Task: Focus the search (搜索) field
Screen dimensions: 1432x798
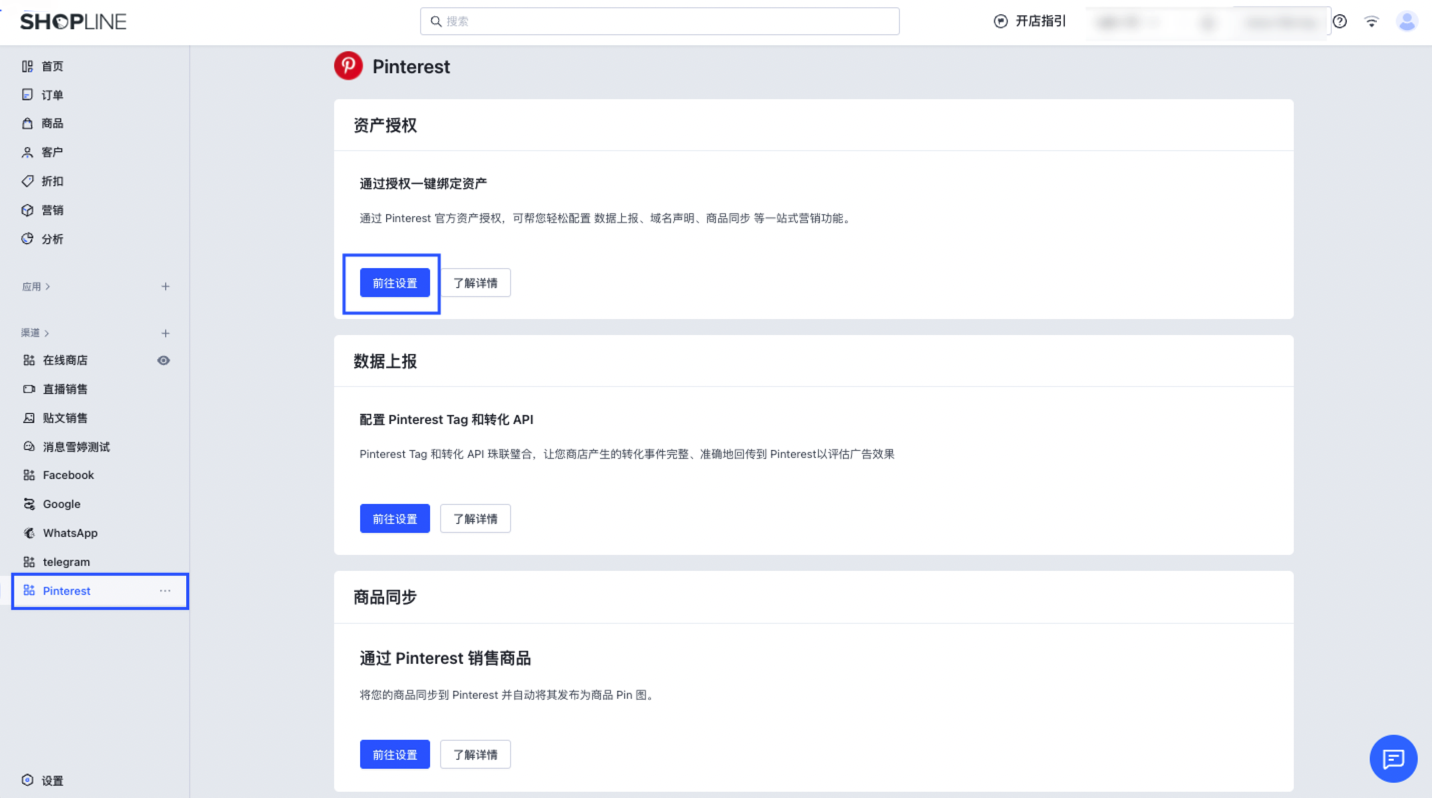Action: 660,21
